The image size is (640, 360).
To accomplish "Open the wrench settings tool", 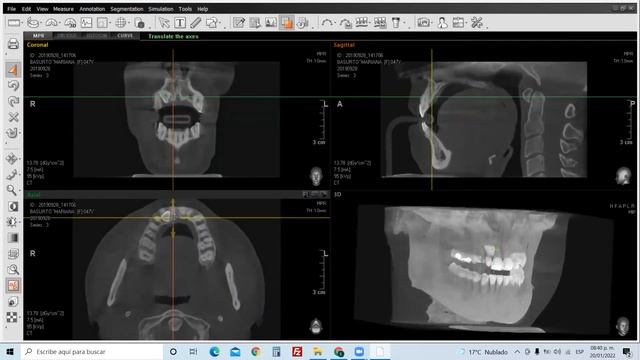I will click(x=477, y=23).
